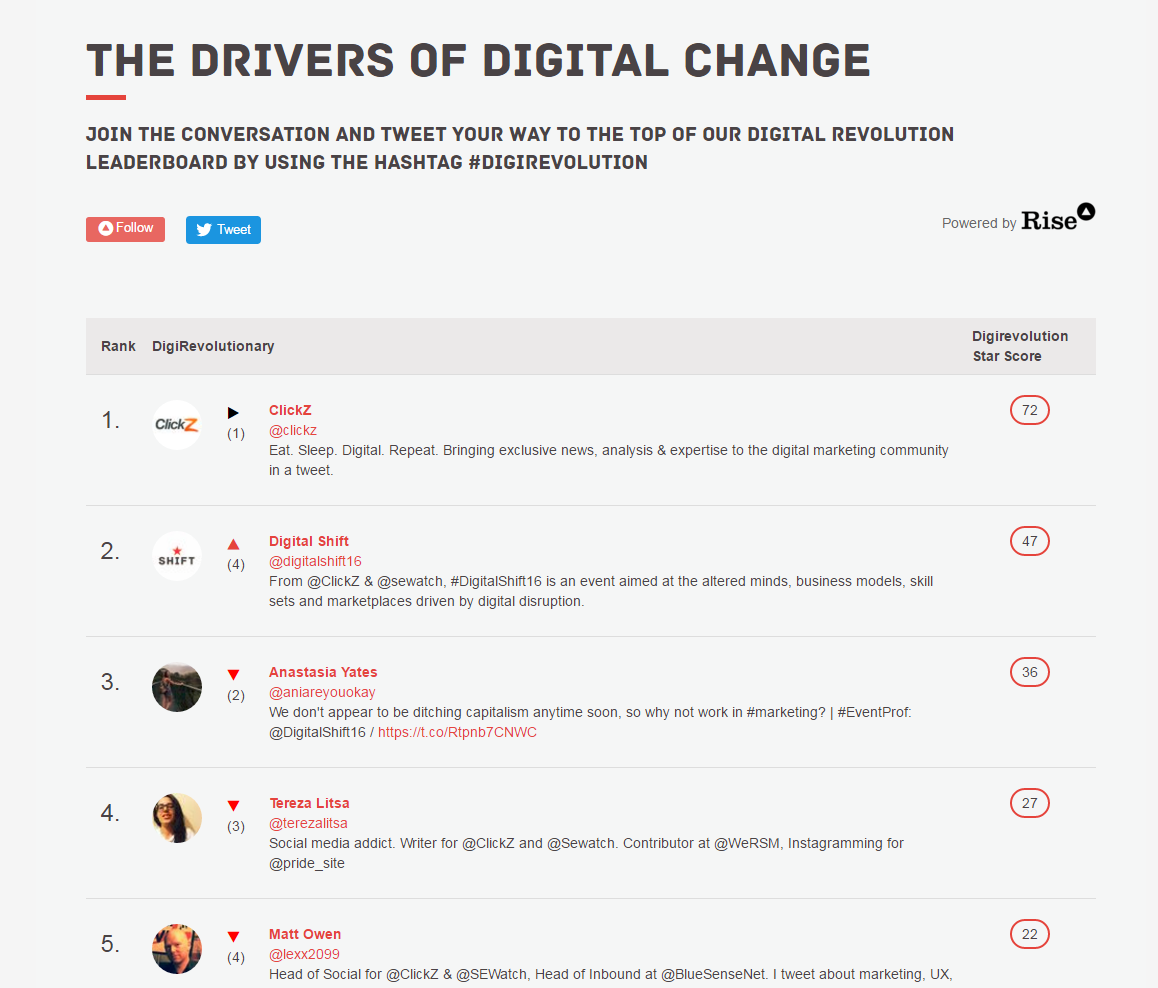
Task: Click red down arrow beside Tereza Litsa
Action: click(234, 806)
